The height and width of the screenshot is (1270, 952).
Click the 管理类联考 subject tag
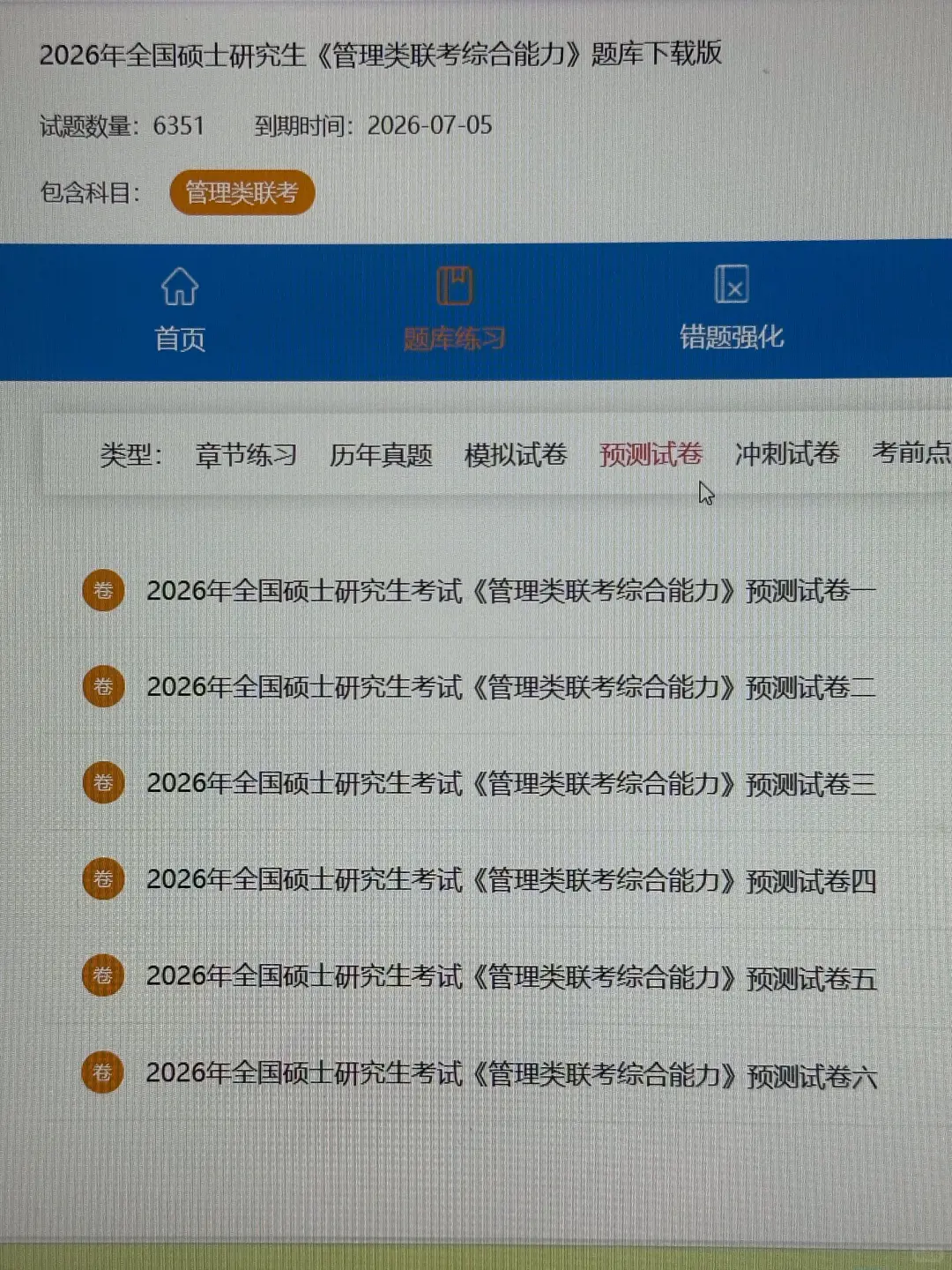tap(243, 192)
